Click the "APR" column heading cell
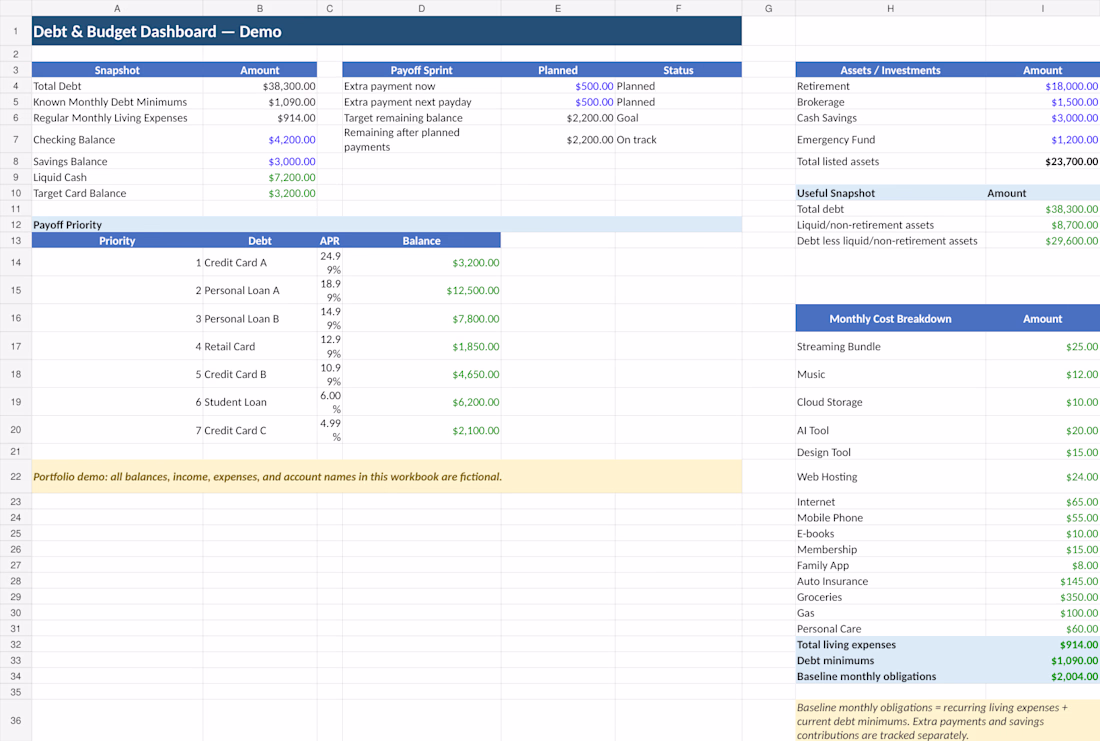Viewport: 1100px width, 741px height. (330, 241)
